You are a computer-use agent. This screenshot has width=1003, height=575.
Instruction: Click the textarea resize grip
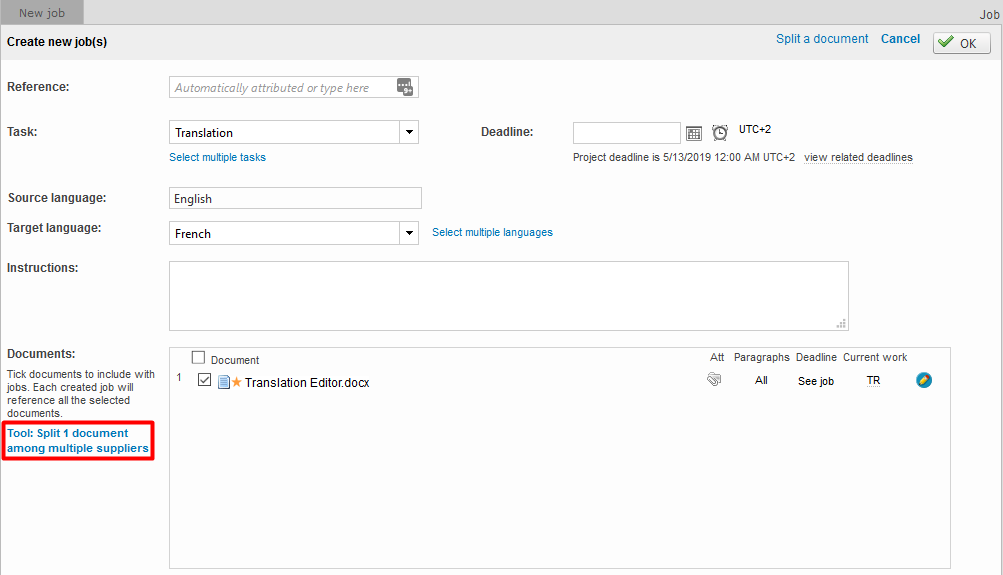tap(841, 323)
